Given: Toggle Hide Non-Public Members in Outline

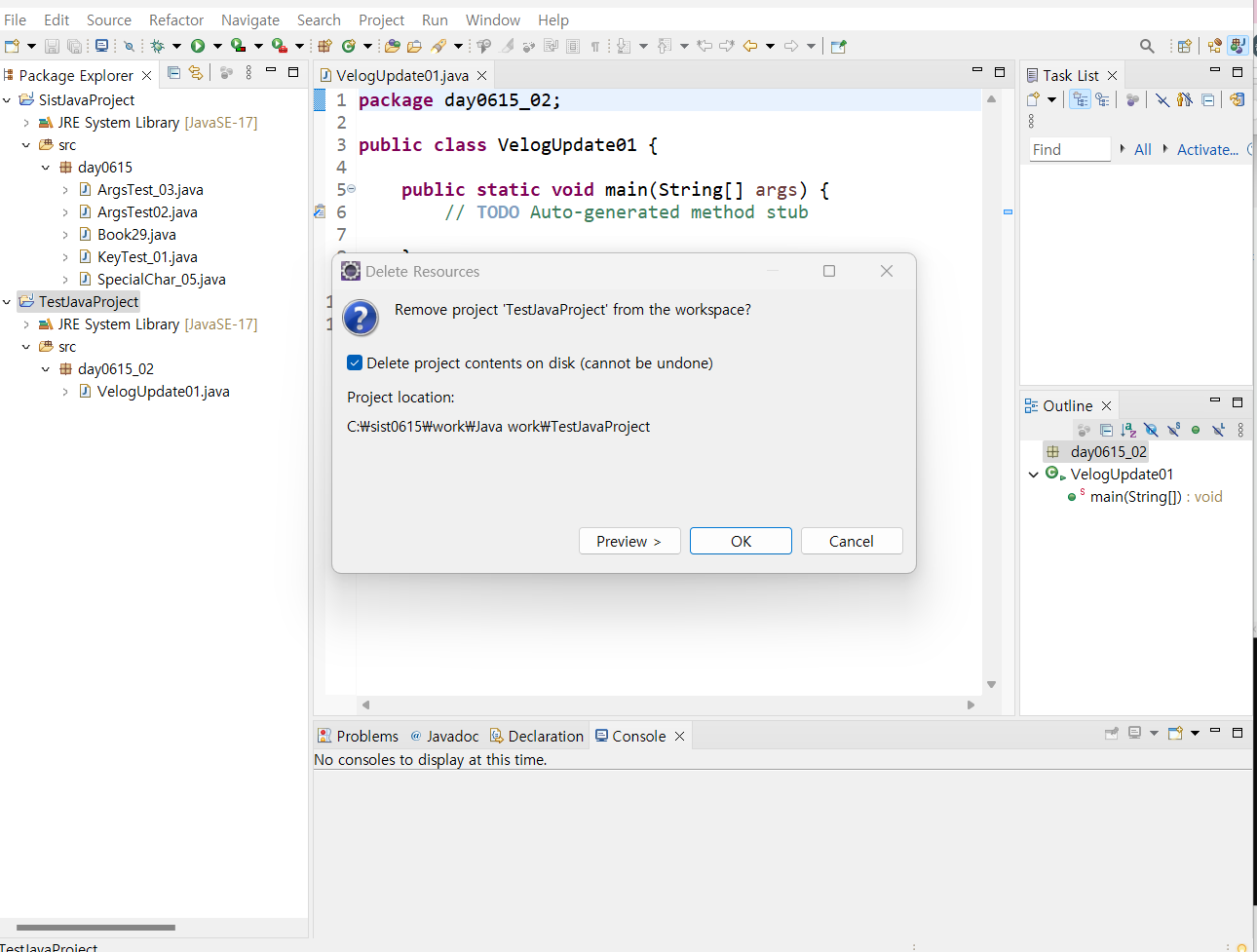Looking at the screenshot, I should point(1196,430).
